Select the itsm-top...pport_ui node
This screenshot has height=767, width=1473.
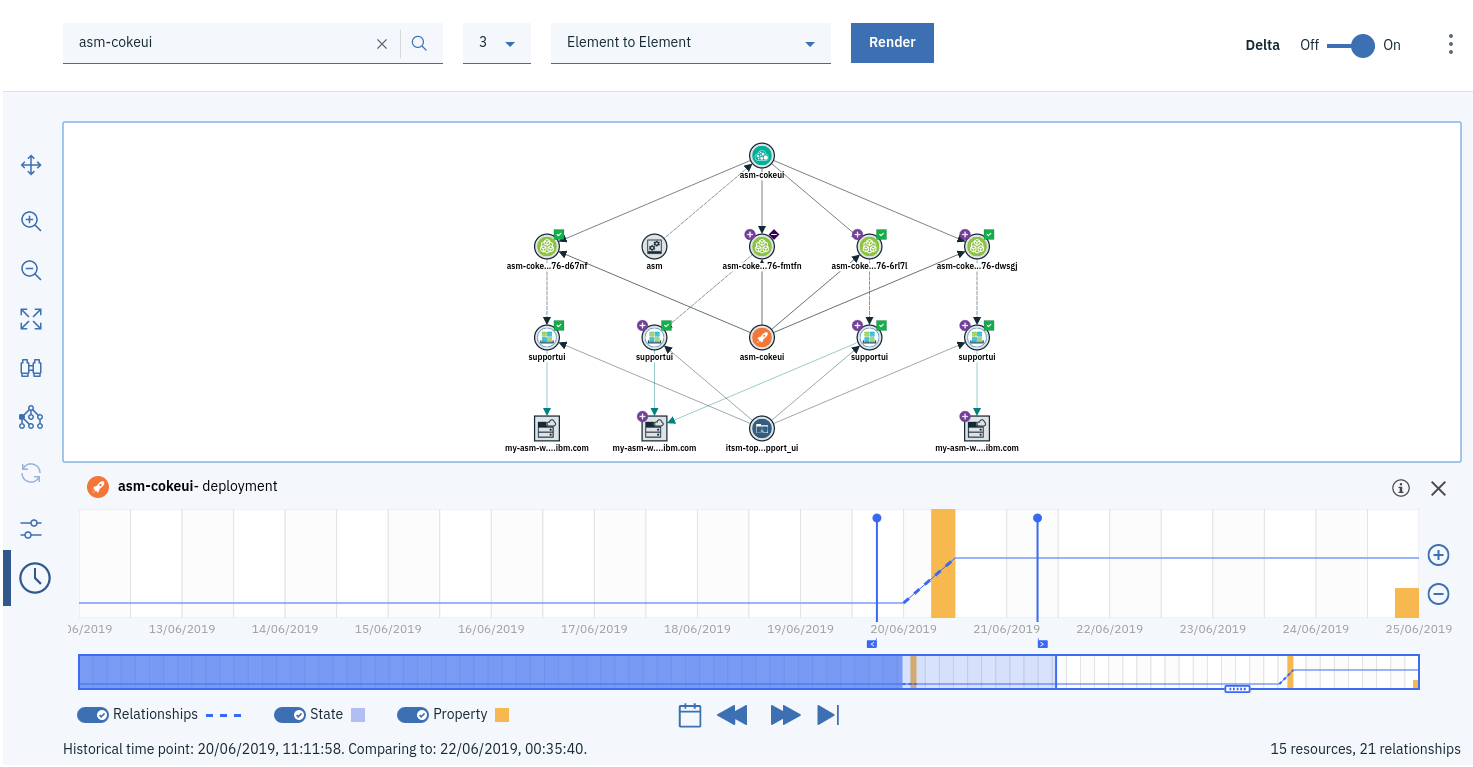pos(762,429)
